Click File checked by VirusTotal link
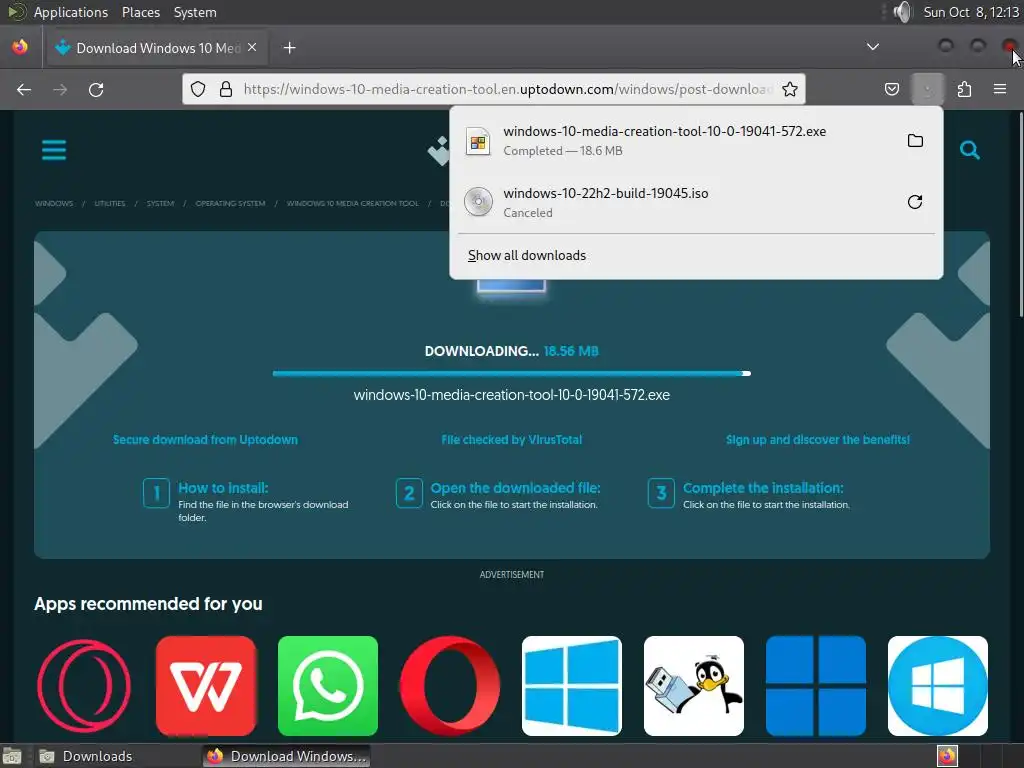This screenshot has width=1024, height=768. point(511,440)
